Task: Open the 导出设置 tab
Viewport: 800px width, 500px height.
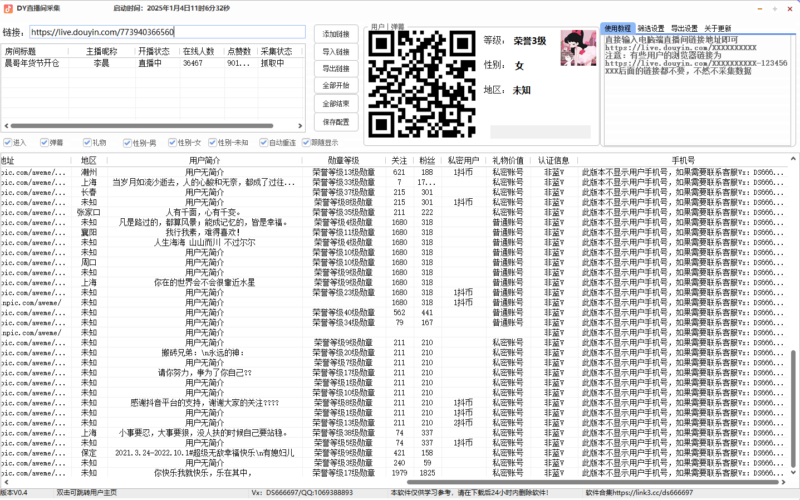Action: click(x=684, y=29)
